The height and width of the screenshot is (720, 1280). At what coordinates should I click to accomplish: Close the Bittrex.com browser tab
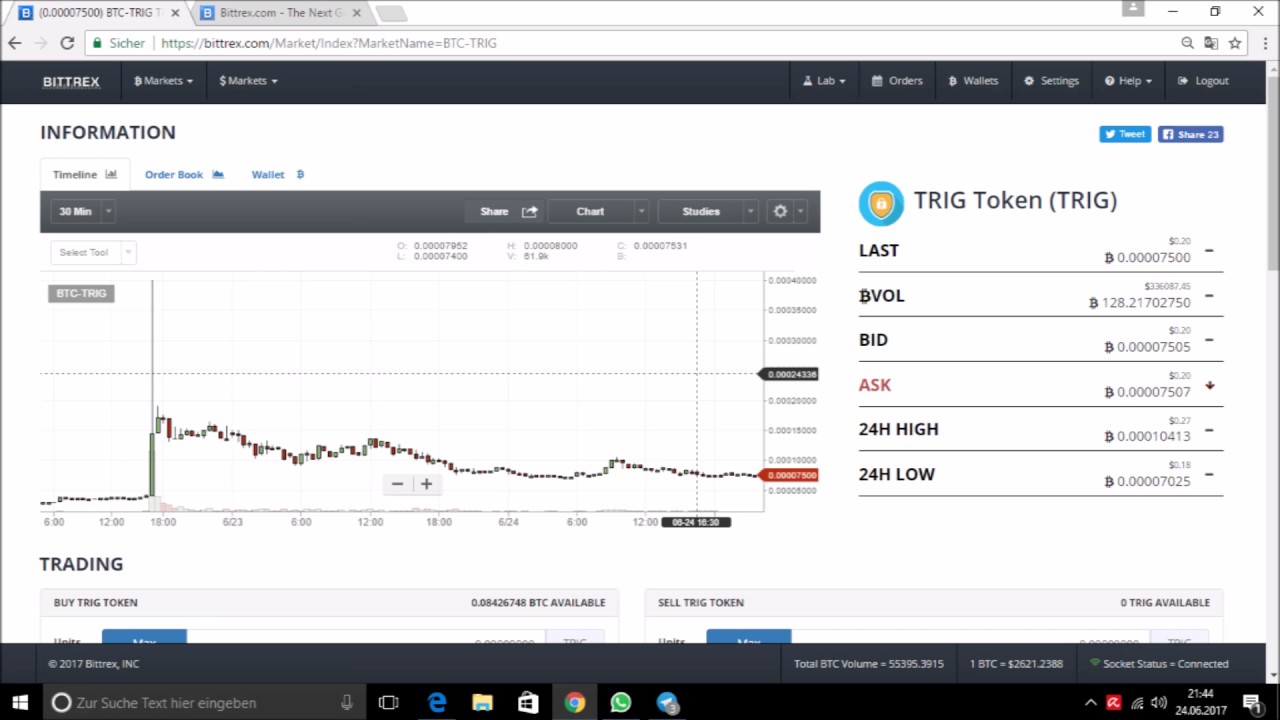tap(357, 13)
